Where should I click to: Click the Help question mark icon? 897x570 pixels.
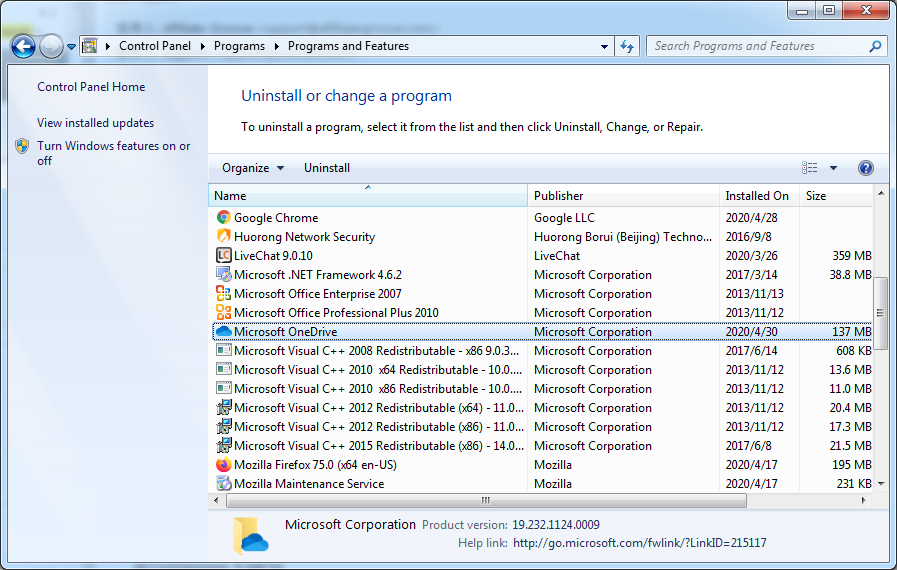click(x=866, y=168)
